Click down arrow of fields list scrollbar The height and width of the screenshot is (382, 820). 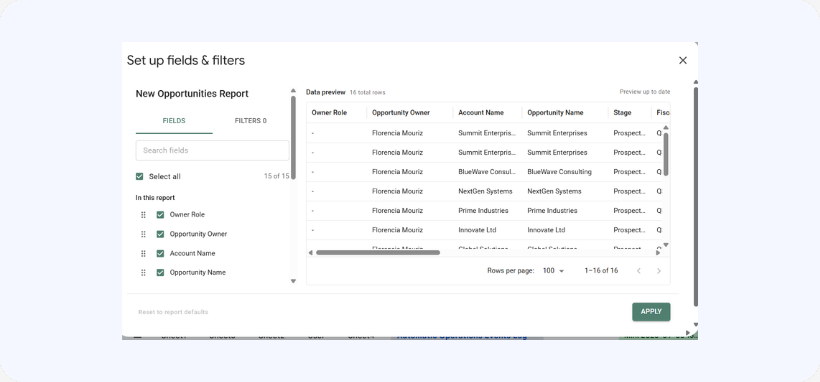pos(293,281)
